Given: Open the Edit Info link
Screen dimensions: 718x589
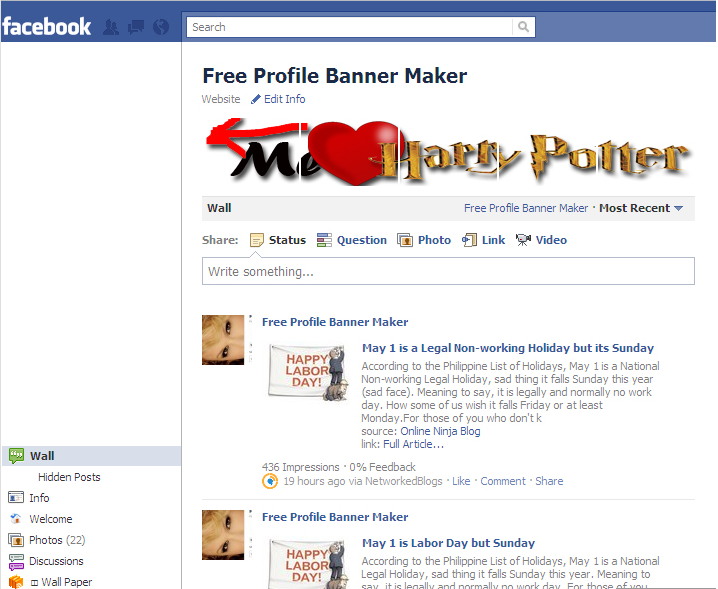Looking at the screenshot, I should click(x=284, y=99).
